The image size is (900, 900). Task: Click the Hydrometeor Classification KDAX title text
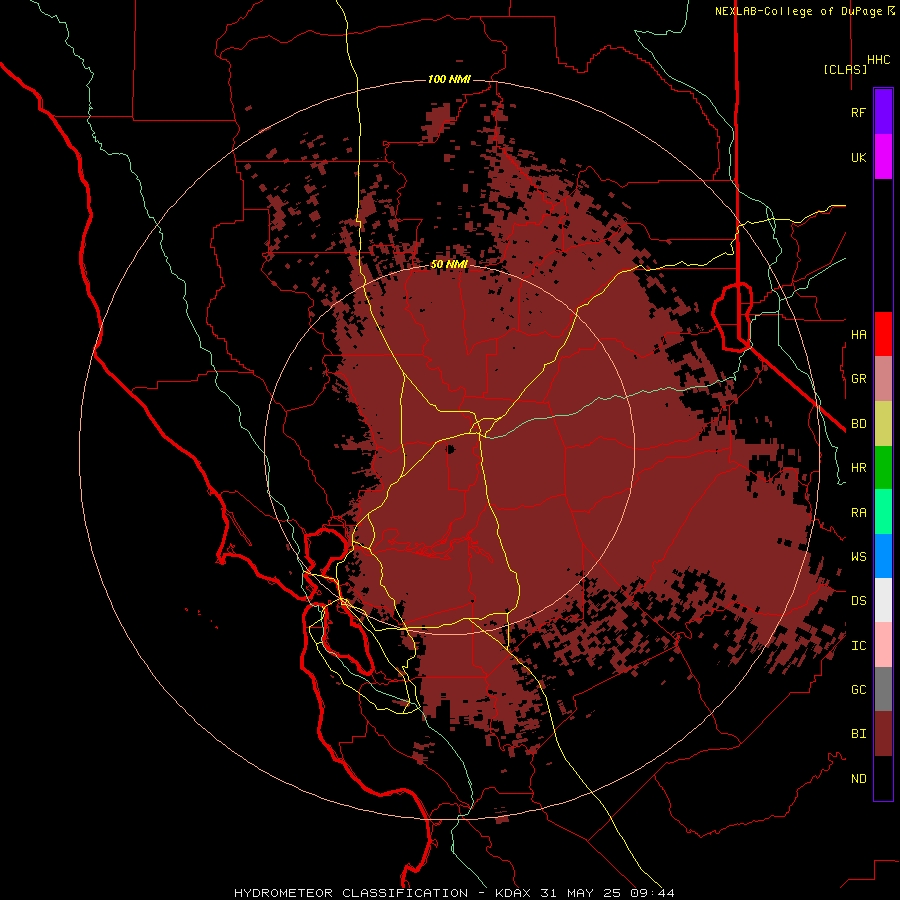[454, 893]
